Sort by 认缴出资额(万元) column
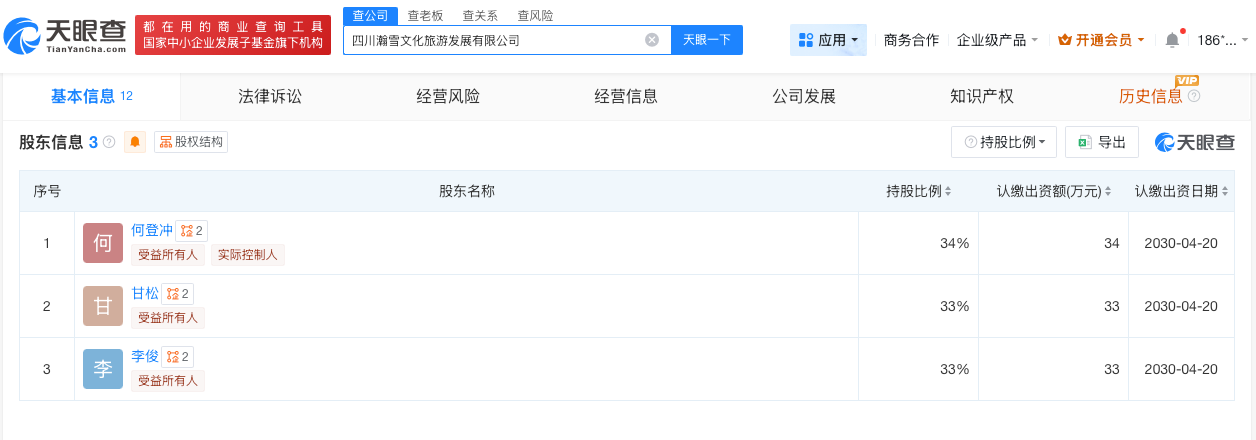The image size is (1256, 440). (x=1053, y=191)
